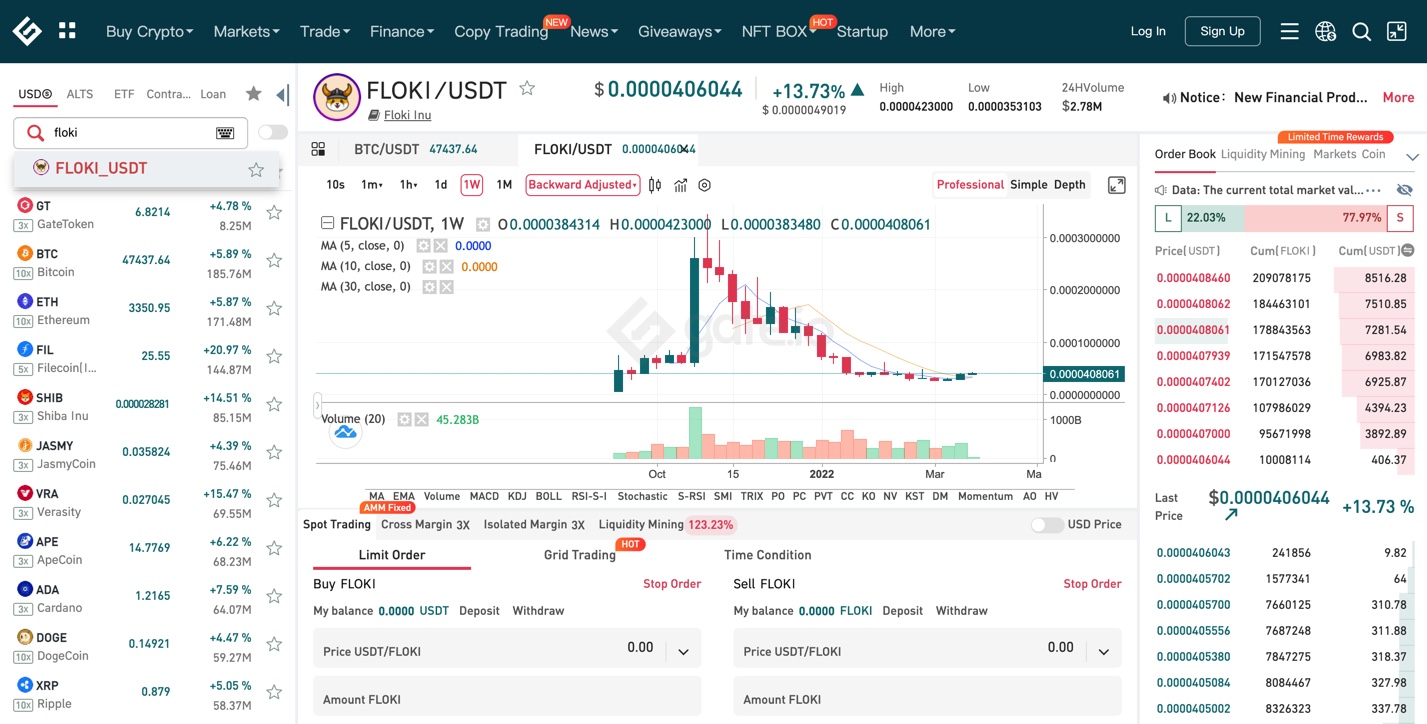Open the Trade dropdown menu
The height and width of the screenshot is (724, 1427).
pos(325,31)
